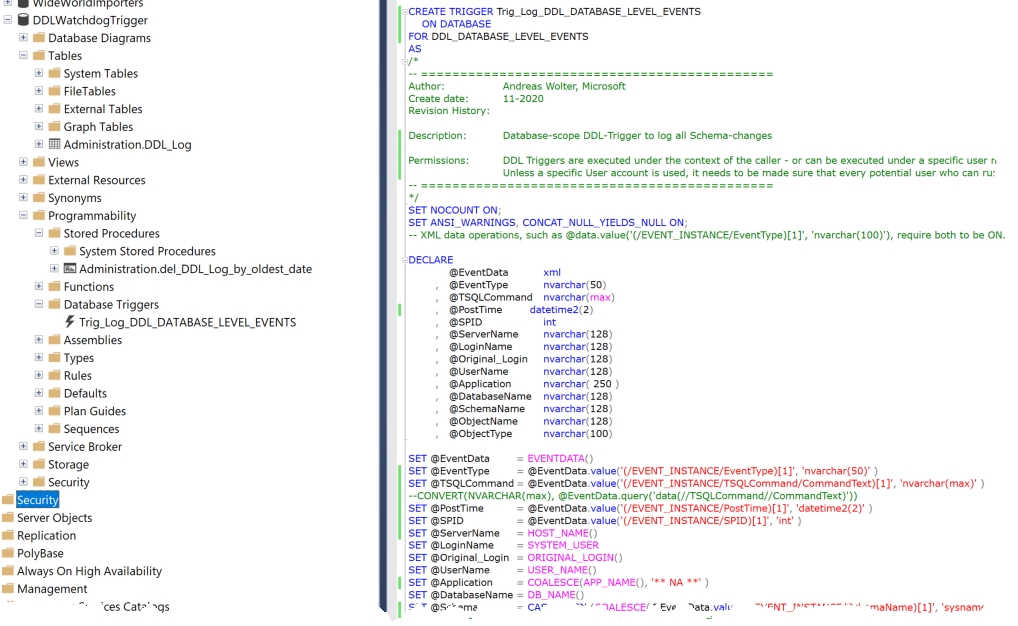The image size is (1018, 626).
Task: Expand the Database Diagrams node
Action: [23, 37]
